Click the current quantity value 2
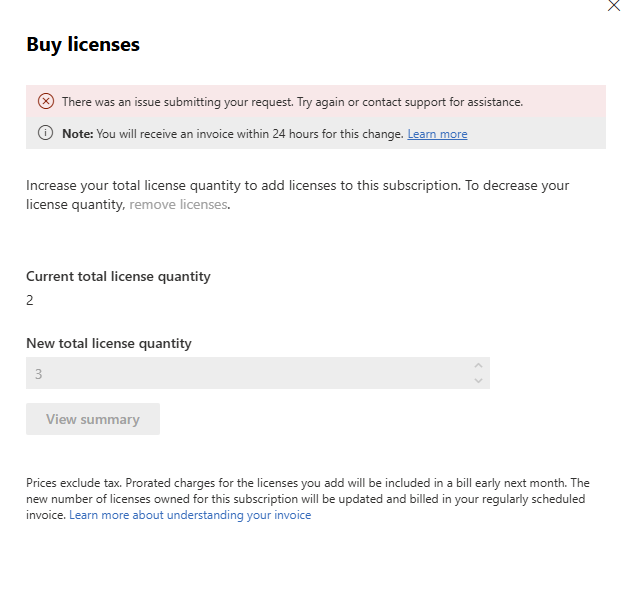Screen dimensions: 624x595 pos(30,300)
